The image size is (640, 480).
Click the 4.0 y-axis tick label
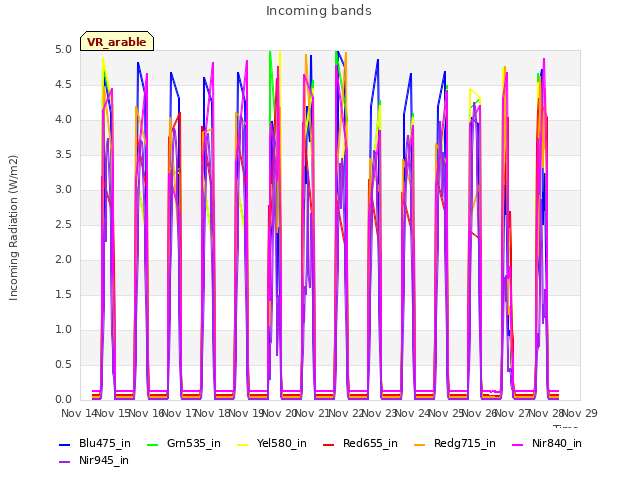pyautogui.click(x=63, y=120)
